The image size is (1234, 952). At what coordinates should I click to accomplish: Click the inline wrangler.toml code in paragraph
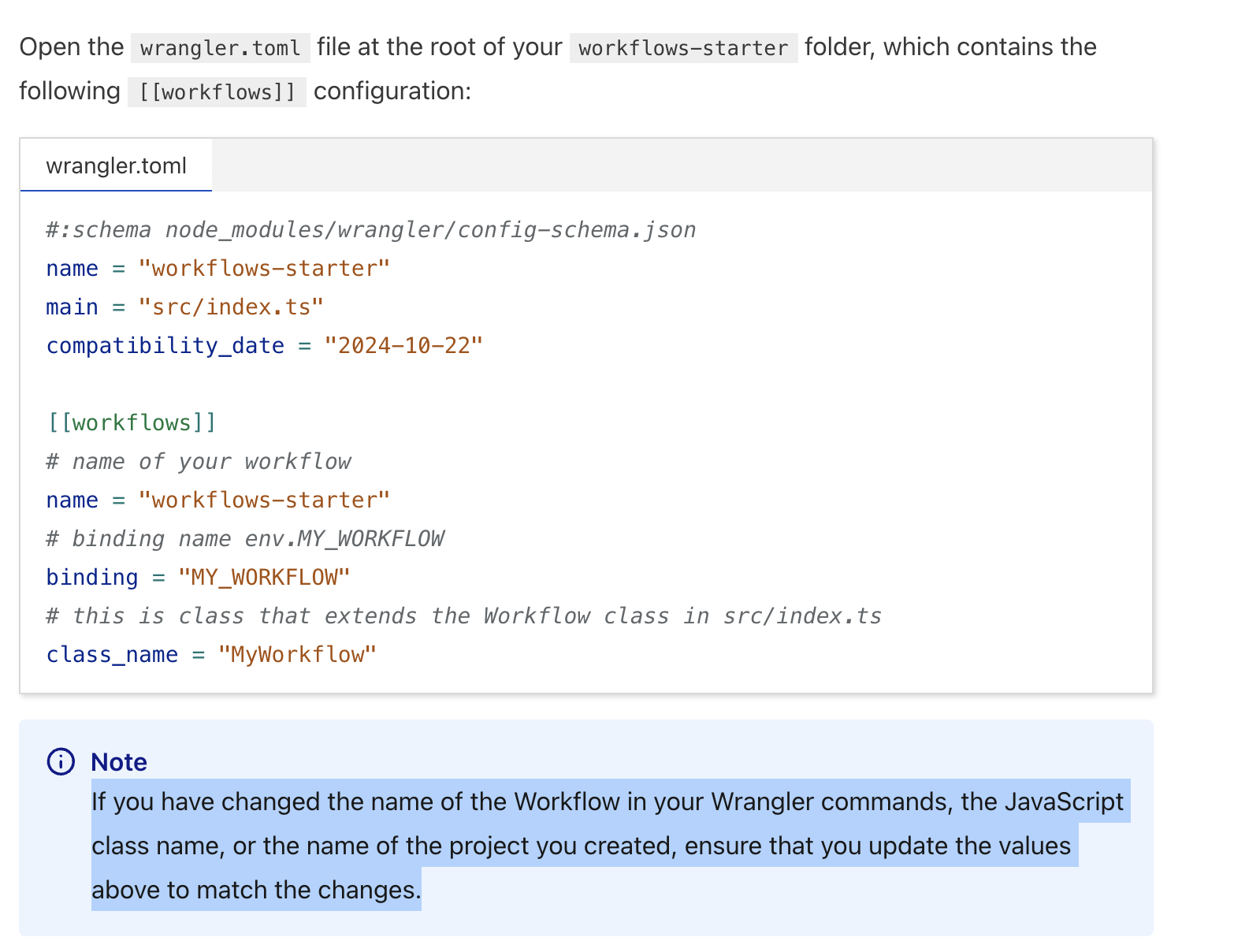(220, 48)
